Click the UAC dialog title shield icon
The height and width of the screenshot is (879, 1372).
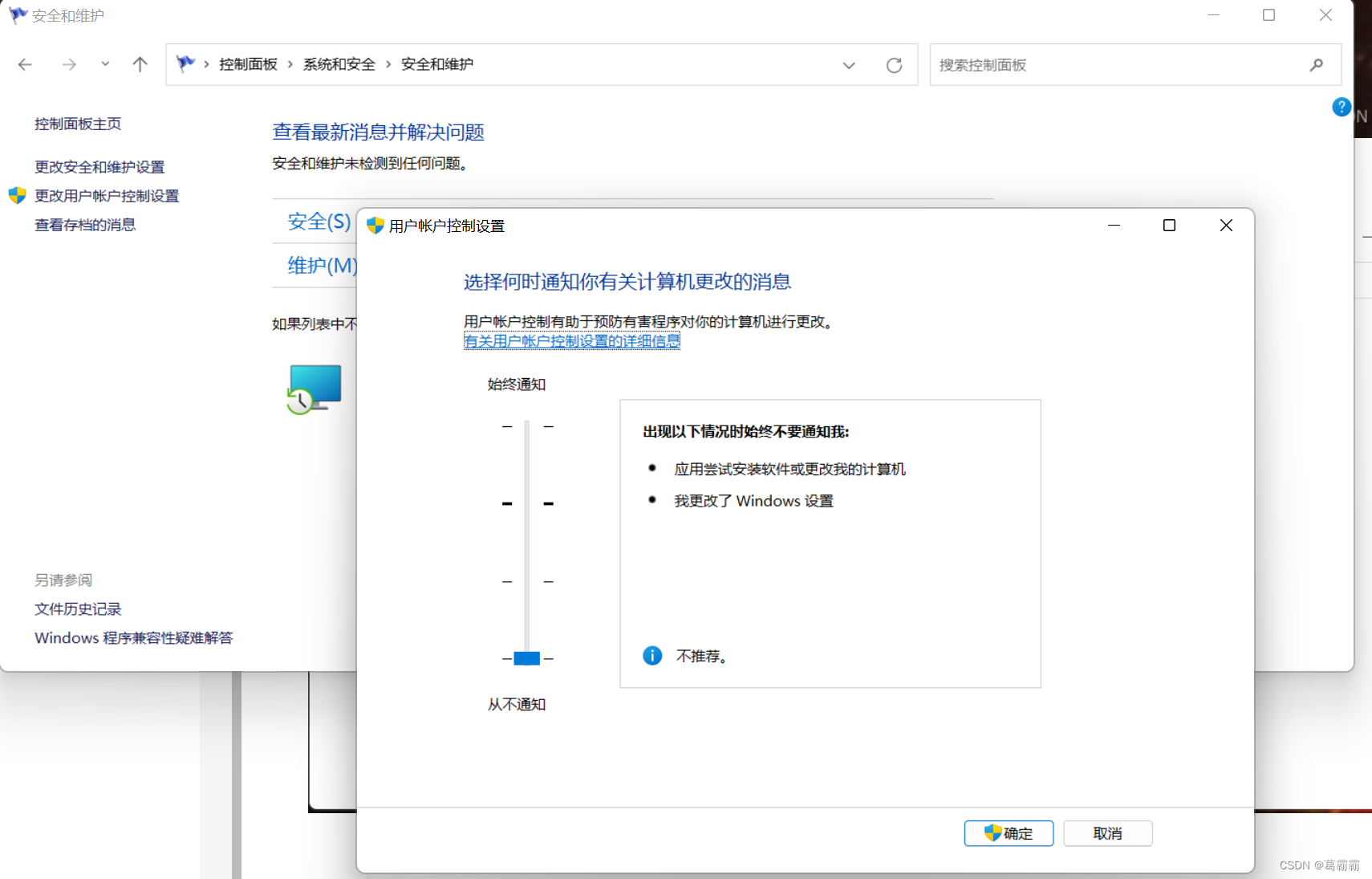(x=375, y=226)
